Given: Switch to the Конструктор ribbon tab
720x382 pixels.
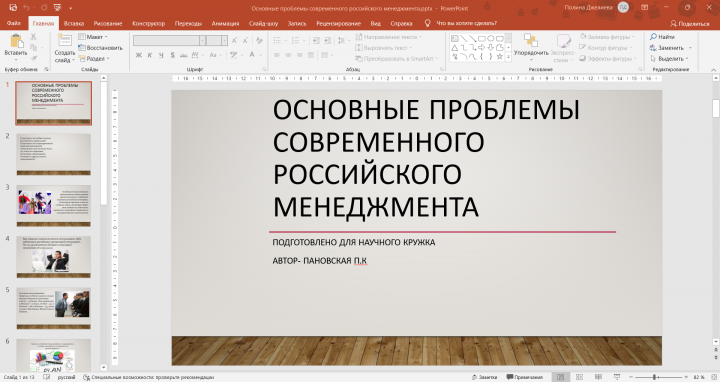Looking at the screenshot, I should point(148,23).
